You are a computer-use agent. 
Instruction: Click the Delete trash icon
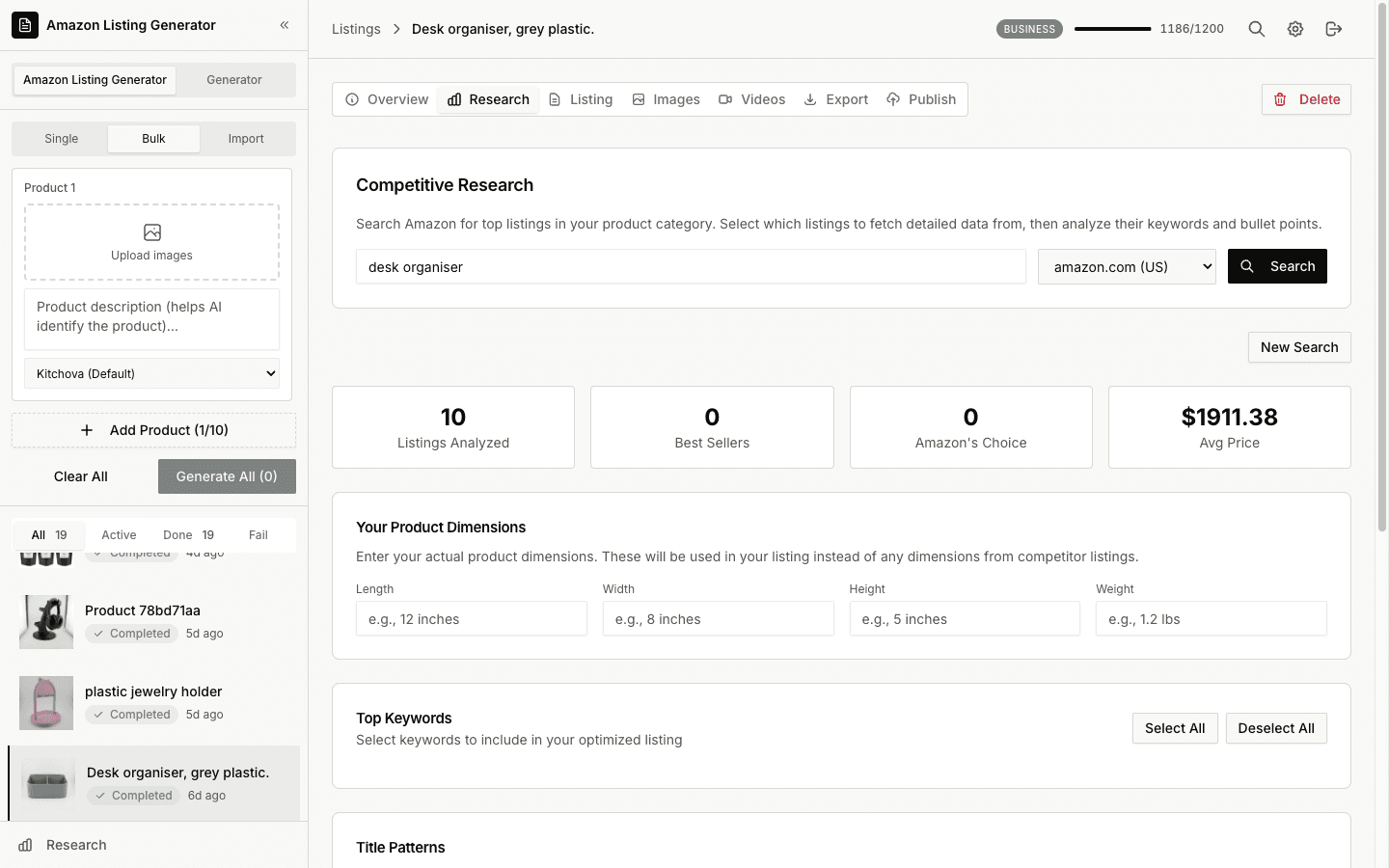[x=1280, y=99]
